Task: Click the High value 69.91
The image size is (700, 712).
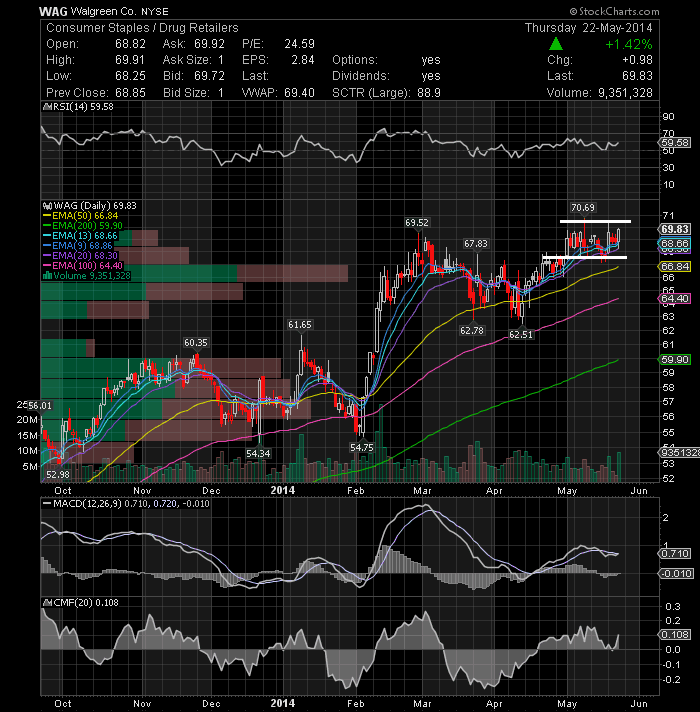Action: pyautogui.click(x=130, y=60)
